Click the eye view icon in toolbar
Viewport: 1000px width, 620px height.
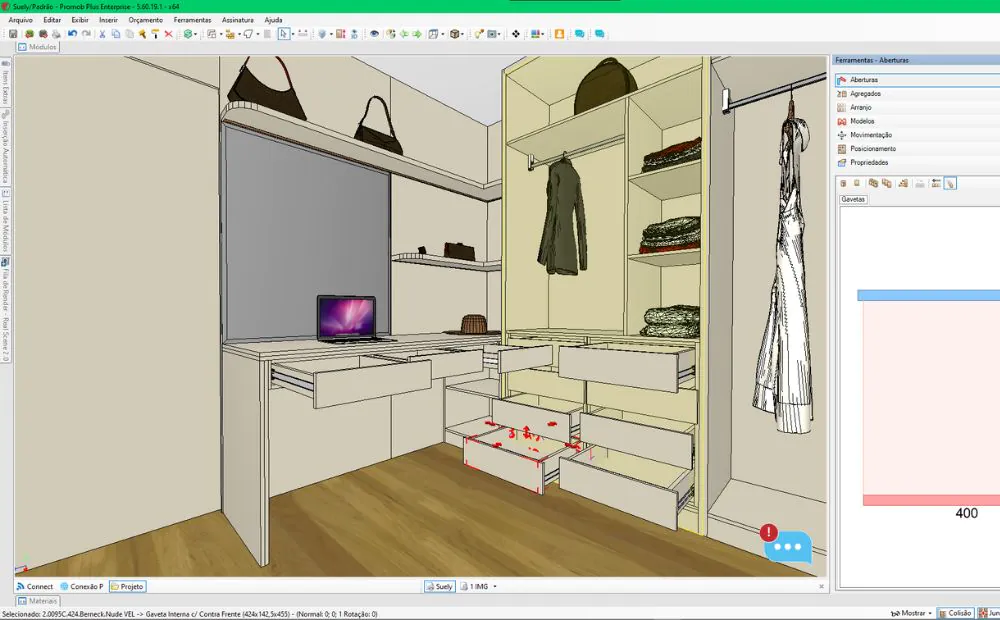[374, 34]
